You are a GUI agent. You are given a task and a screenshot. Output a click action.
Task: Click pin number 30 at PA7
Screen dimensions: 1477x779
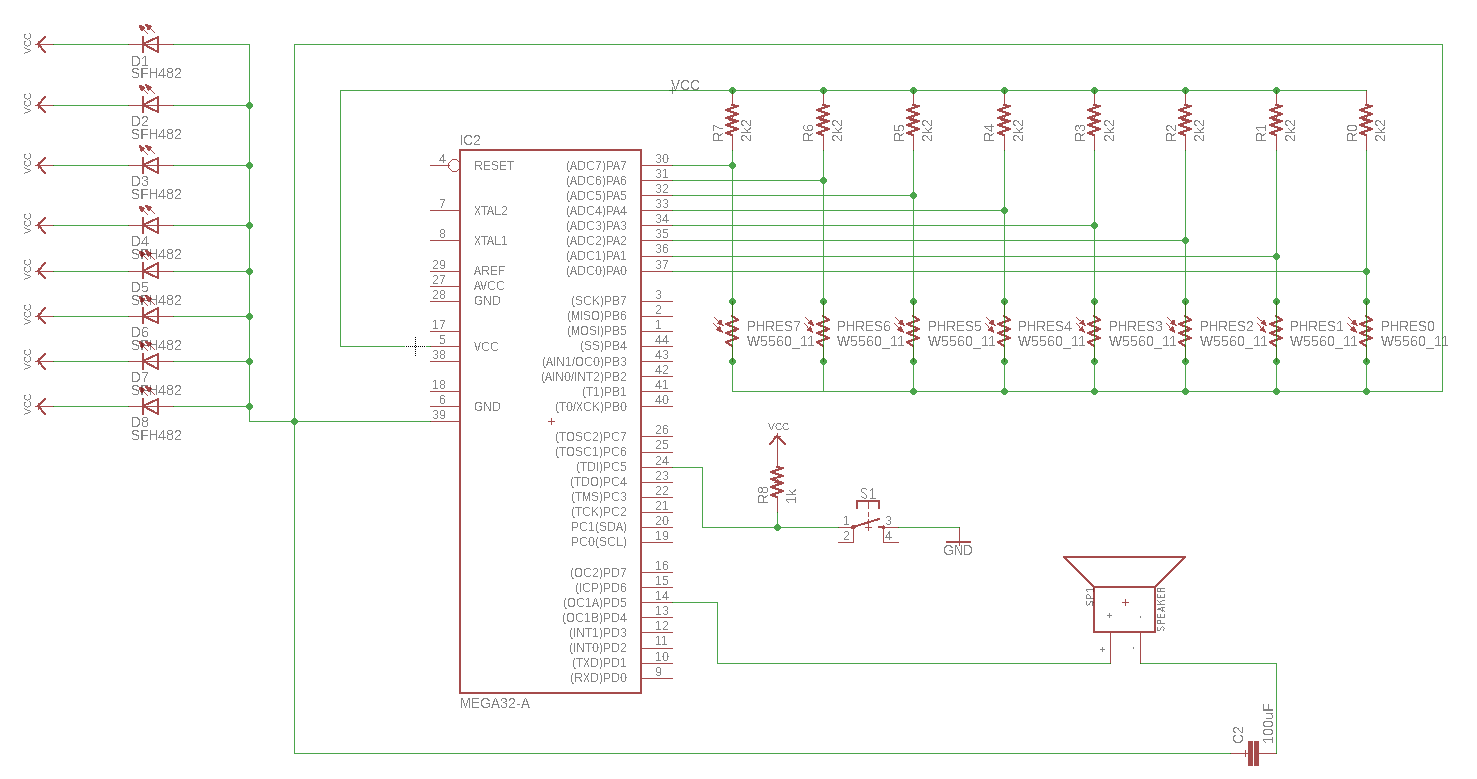click(x=661, y=159)
